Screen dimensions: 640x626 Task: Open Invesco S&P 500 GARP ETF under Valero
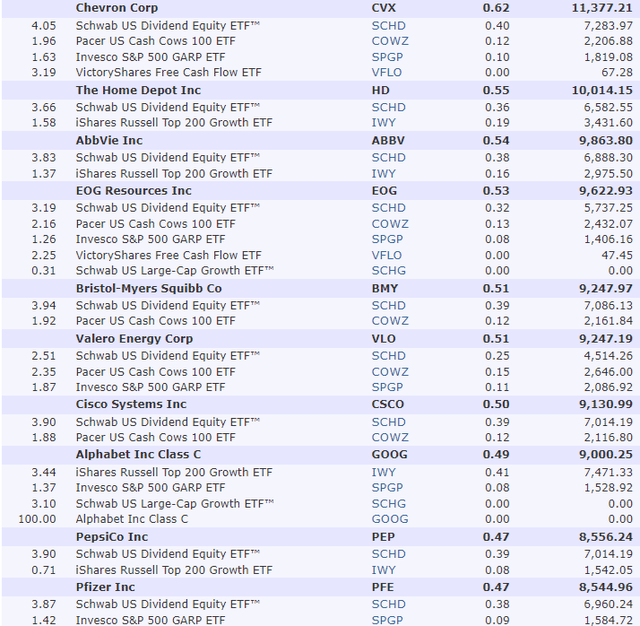pos(150,387)
